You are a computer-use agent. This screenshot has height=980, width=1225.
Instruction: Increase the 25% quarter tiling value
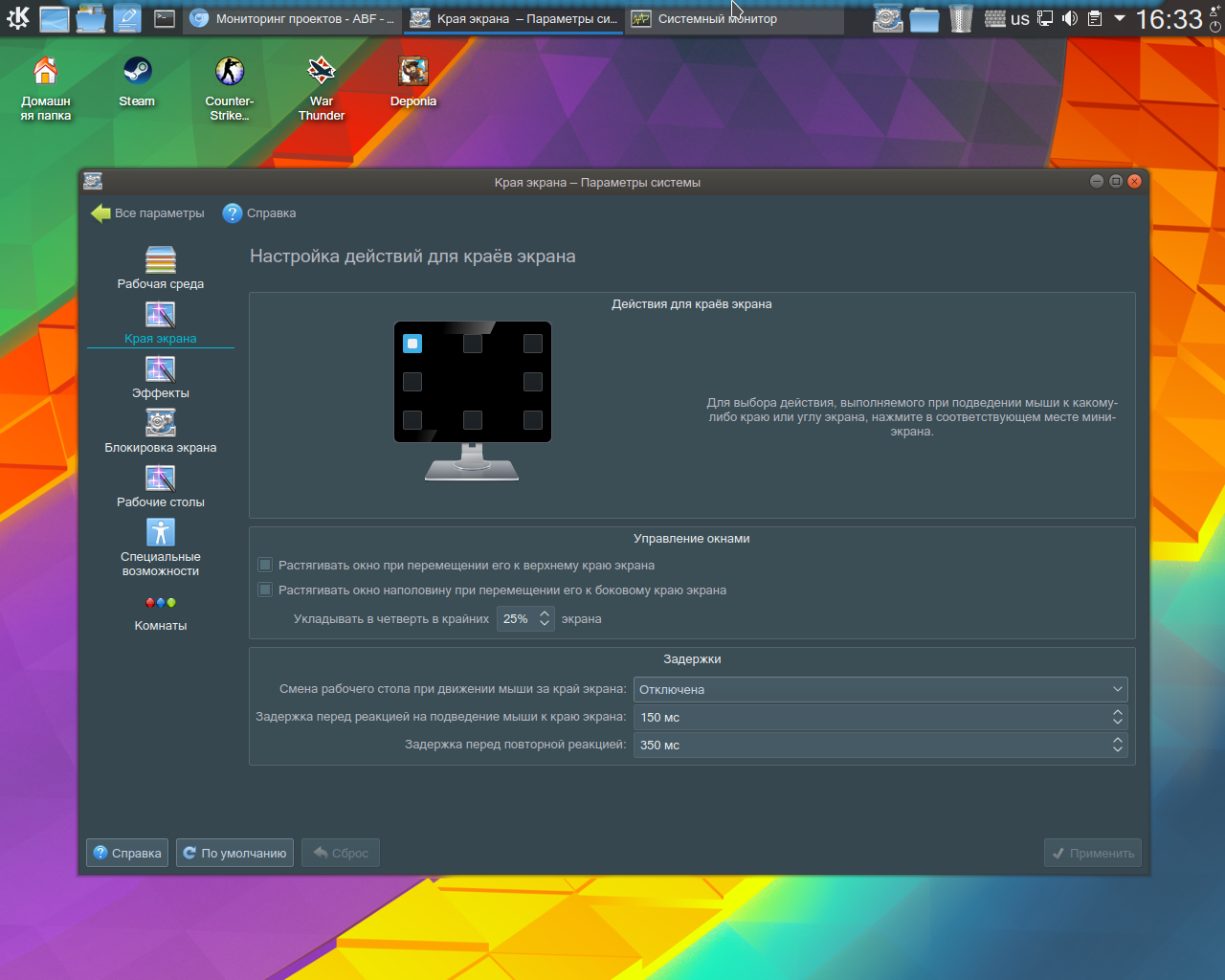tap(545, 613)
